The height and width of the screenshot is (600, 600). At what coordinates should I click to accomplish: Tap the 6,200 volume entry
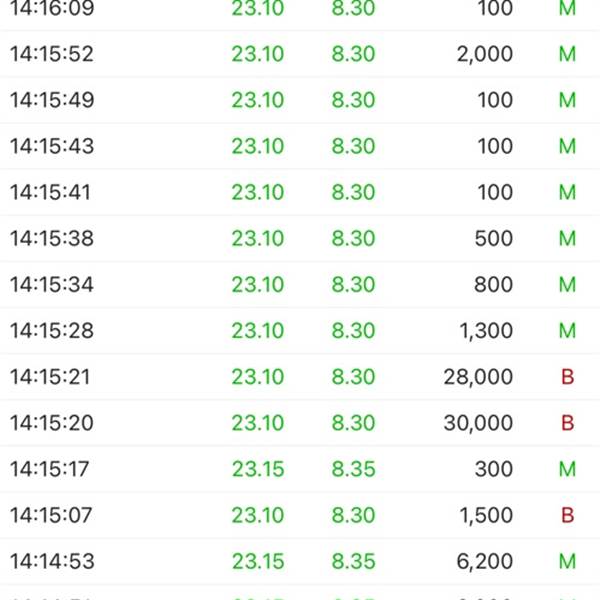[x=485, y=561]
